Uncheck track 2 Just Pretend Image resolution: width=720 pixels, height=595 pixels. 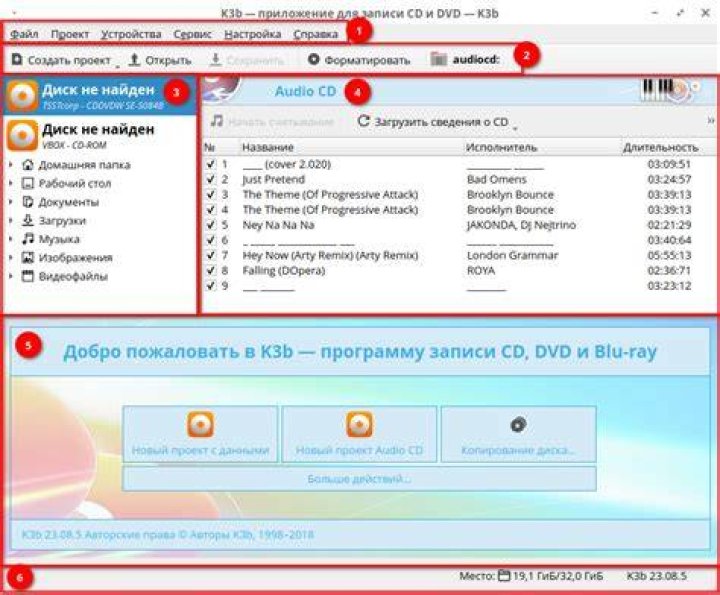(x=210, y=179)
